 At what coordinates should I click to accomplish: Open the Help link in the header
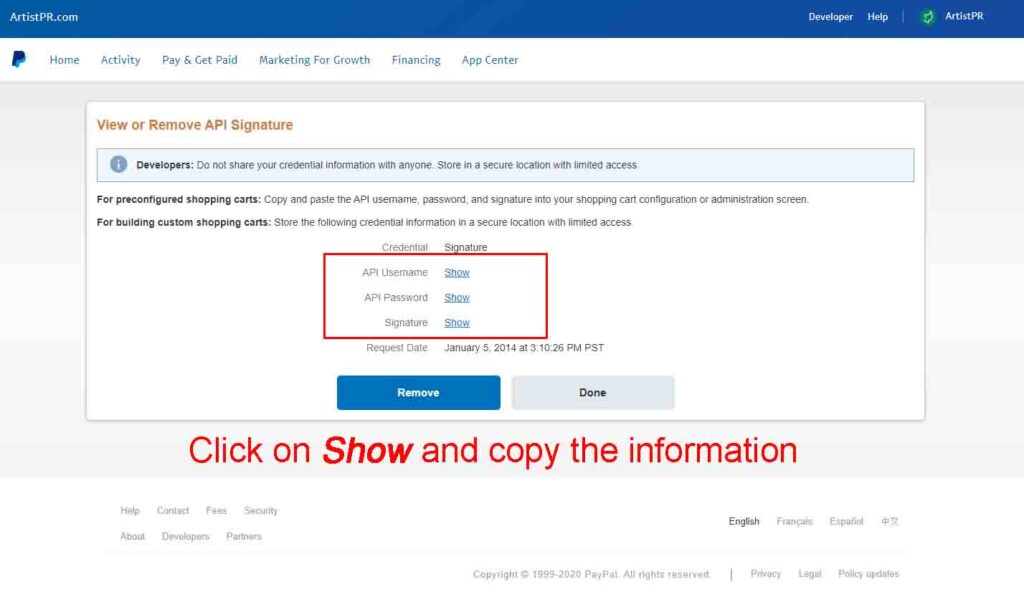tap(877, 16)
